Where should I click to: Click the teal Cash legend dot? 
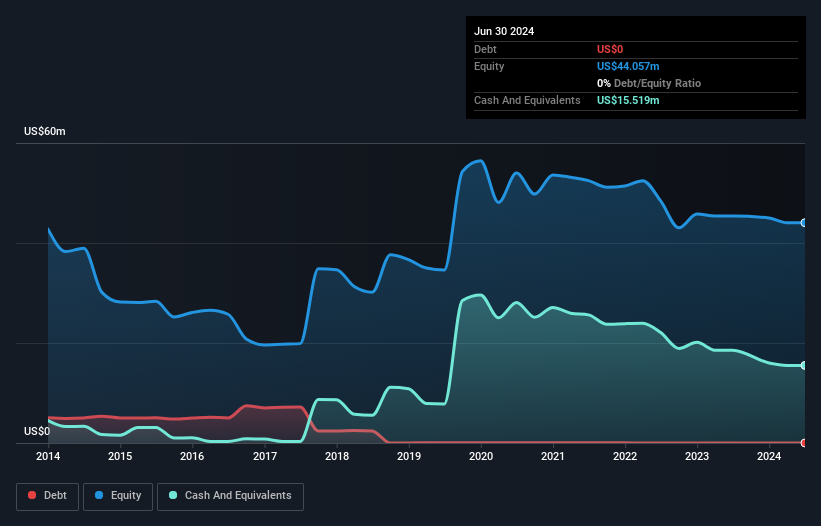(173, 495)
